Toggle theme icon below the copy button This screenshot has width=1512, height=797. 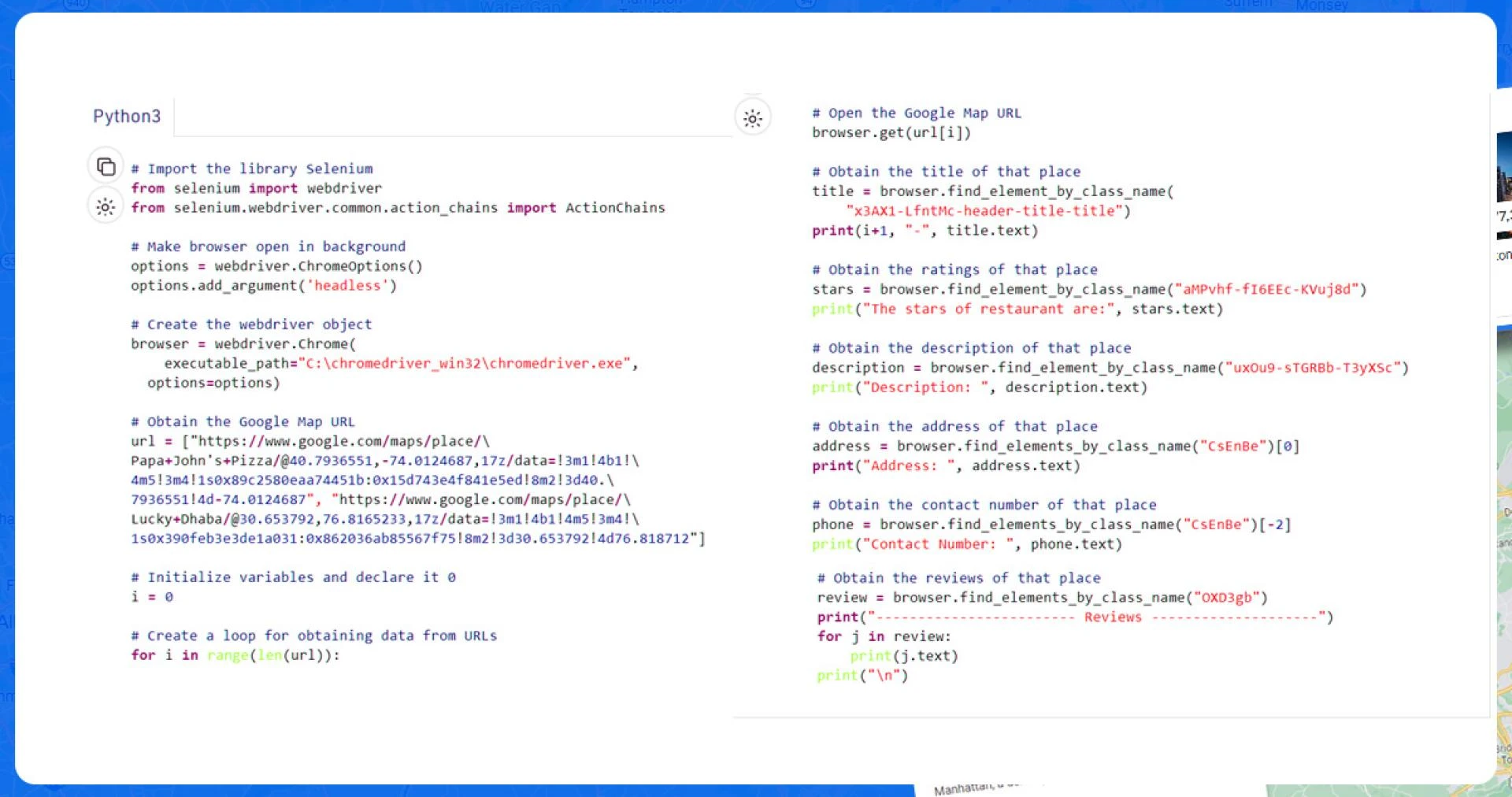click(106, 207)
